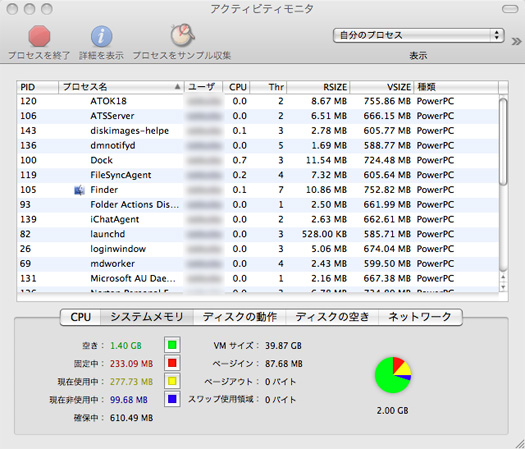
Task: Switch to the ネットワーク tab
Action: click(x=420, y=317)
